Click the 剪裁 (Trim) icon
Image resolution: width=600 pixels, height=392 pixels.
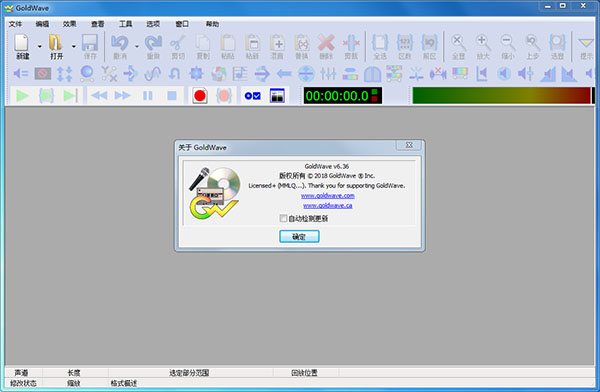[351, 43]
